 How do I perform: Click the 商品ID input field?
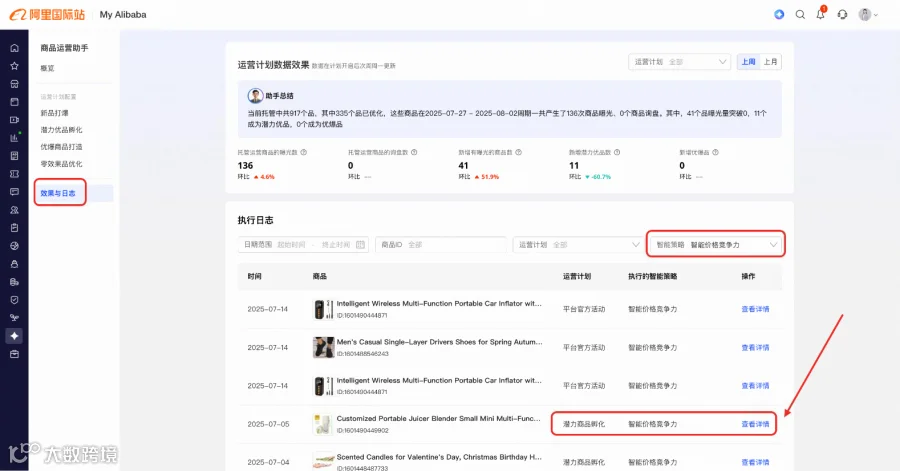pyautogui.click(x=441, y=244)
